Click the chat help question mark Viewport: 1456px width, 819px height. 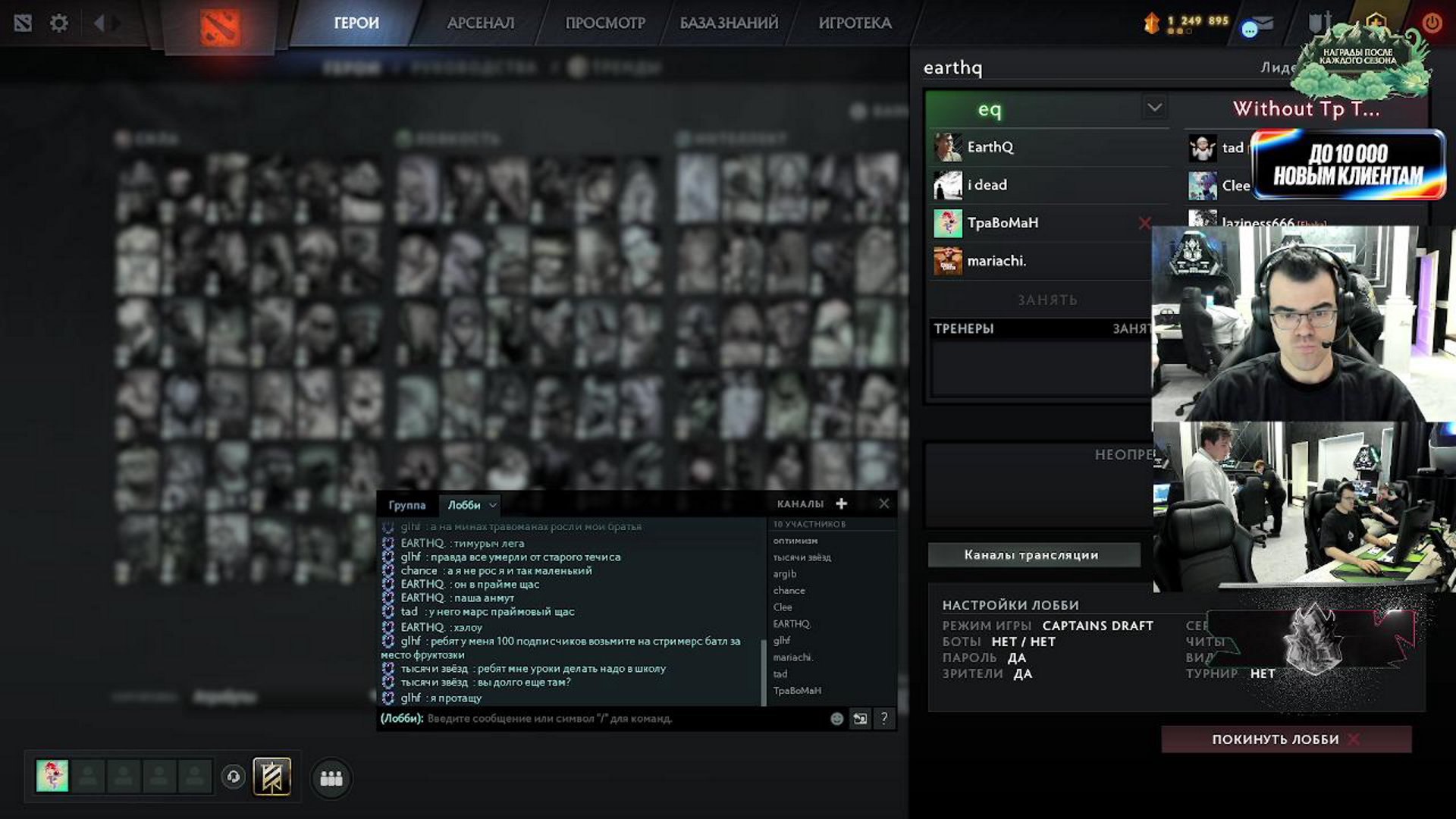click(x=884, y=719)
